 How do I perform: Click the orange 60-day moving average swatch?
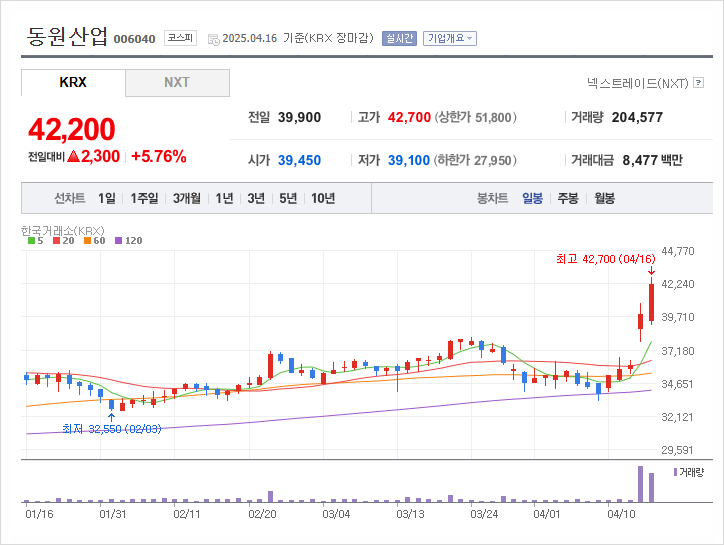[87, 241]
